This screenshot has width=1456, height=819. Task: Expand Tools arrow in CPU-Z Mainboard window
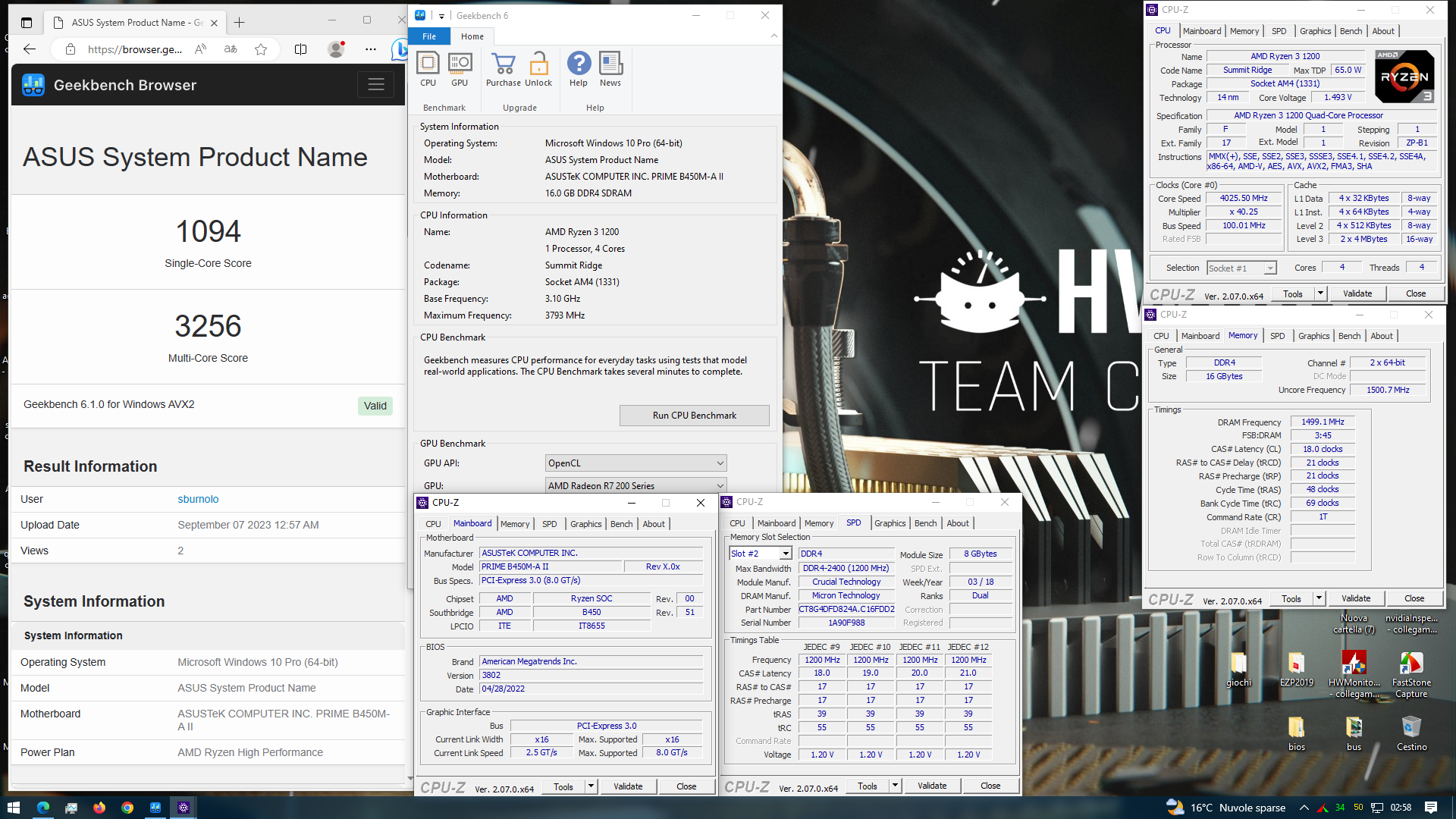(591, 786)
